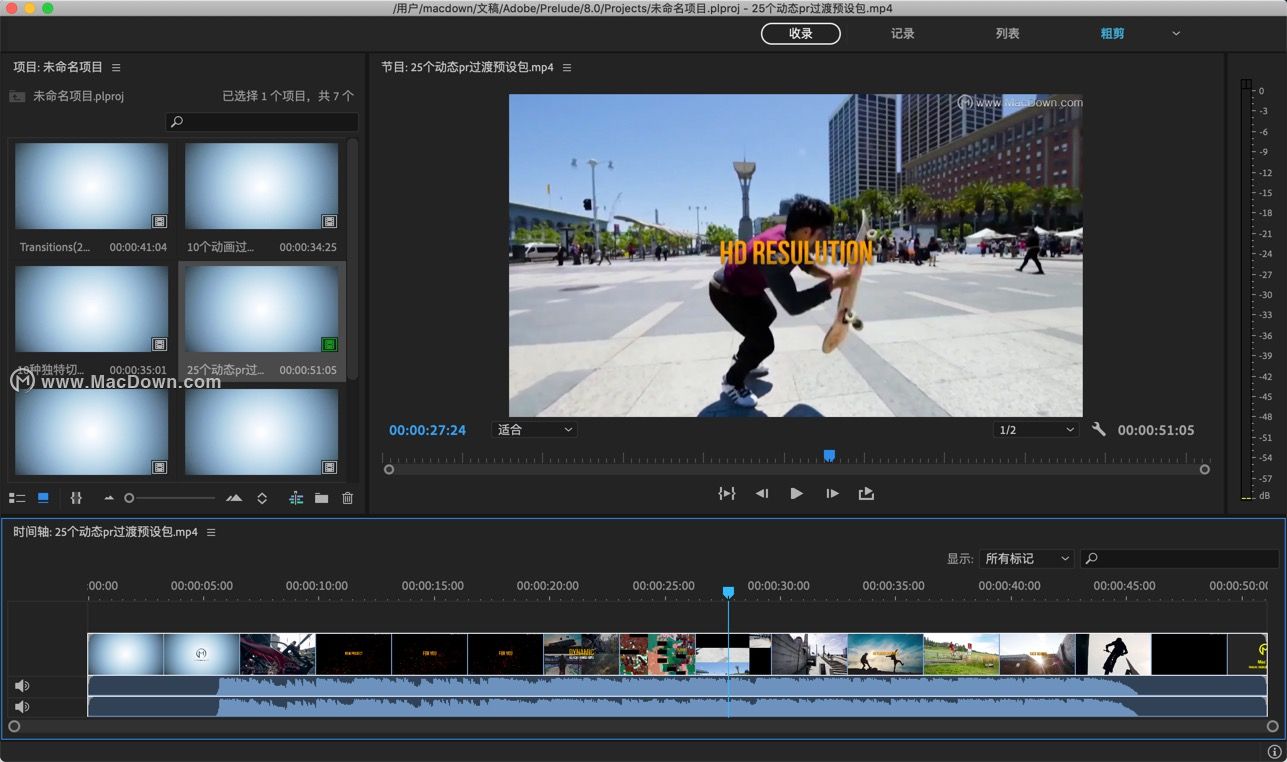Click monitor zoom bar right handle

pyautogui.click(x=1205, y=469)
